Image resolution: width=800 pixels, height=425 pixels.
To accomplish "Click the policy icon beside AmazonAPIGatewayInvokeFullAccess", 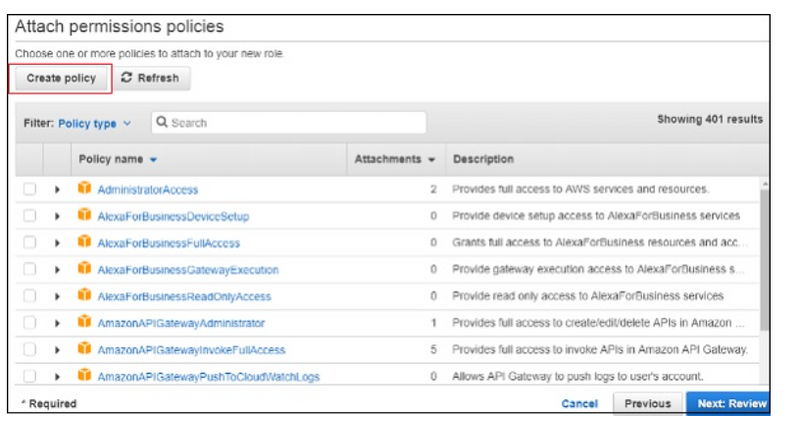I will (x=84, y=348).
